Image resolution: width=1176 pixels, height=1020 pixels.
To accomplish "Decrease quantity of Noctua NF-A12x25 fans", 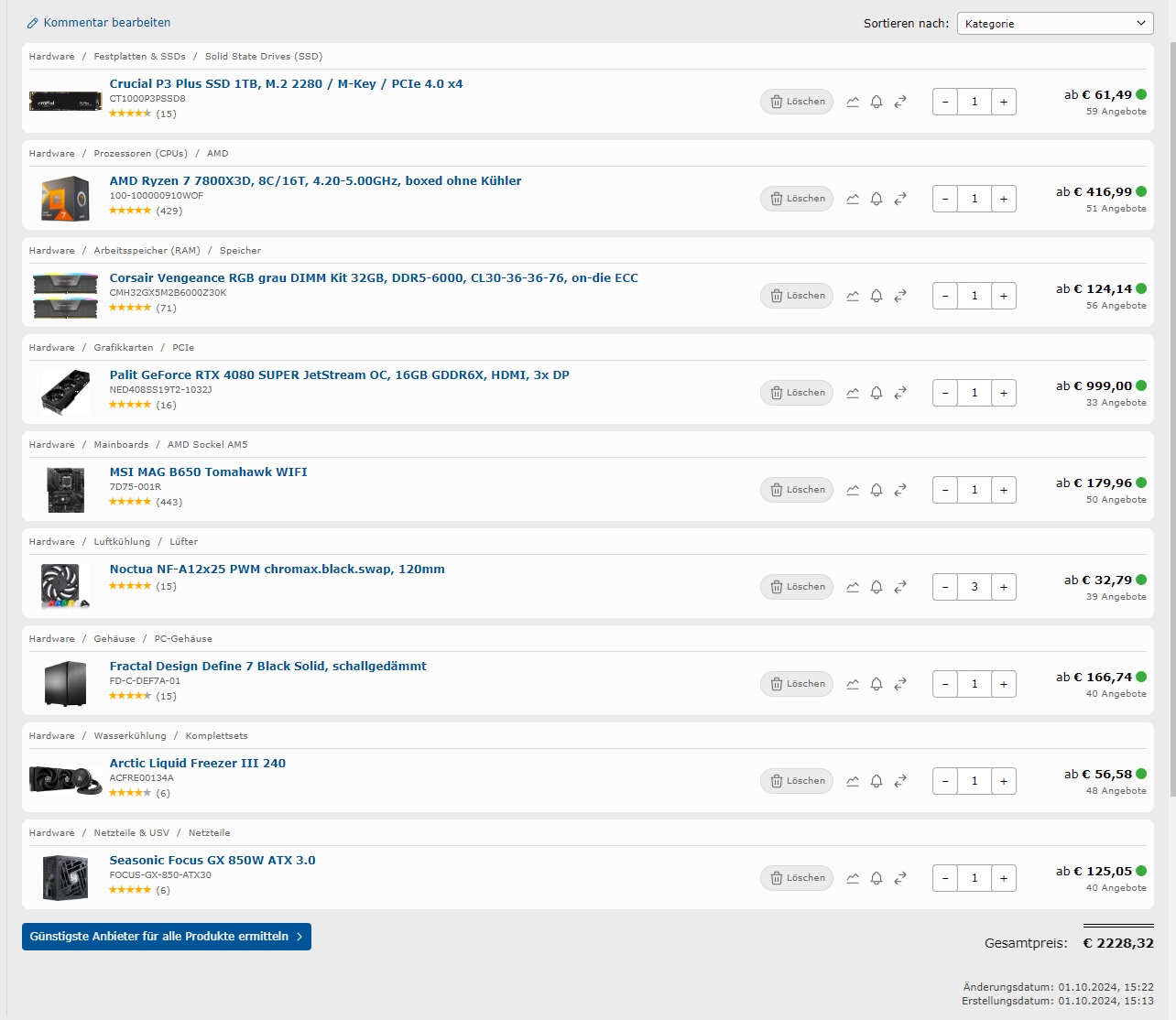I will pyautogui.click(x=945, y=587).
